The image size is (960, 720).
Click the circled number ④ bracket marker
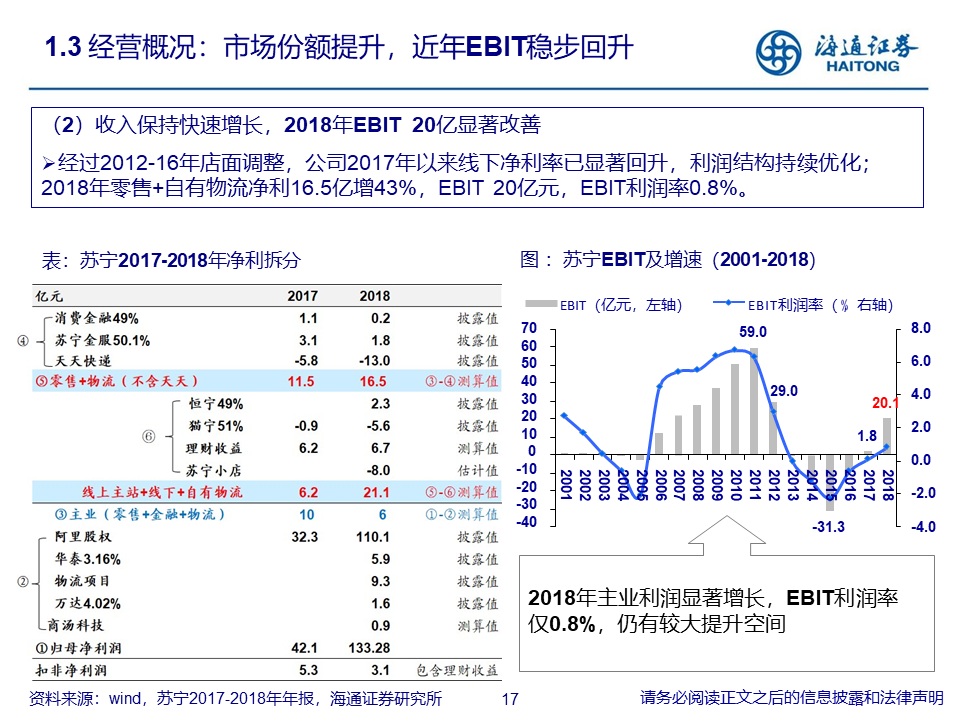point(23,341)
